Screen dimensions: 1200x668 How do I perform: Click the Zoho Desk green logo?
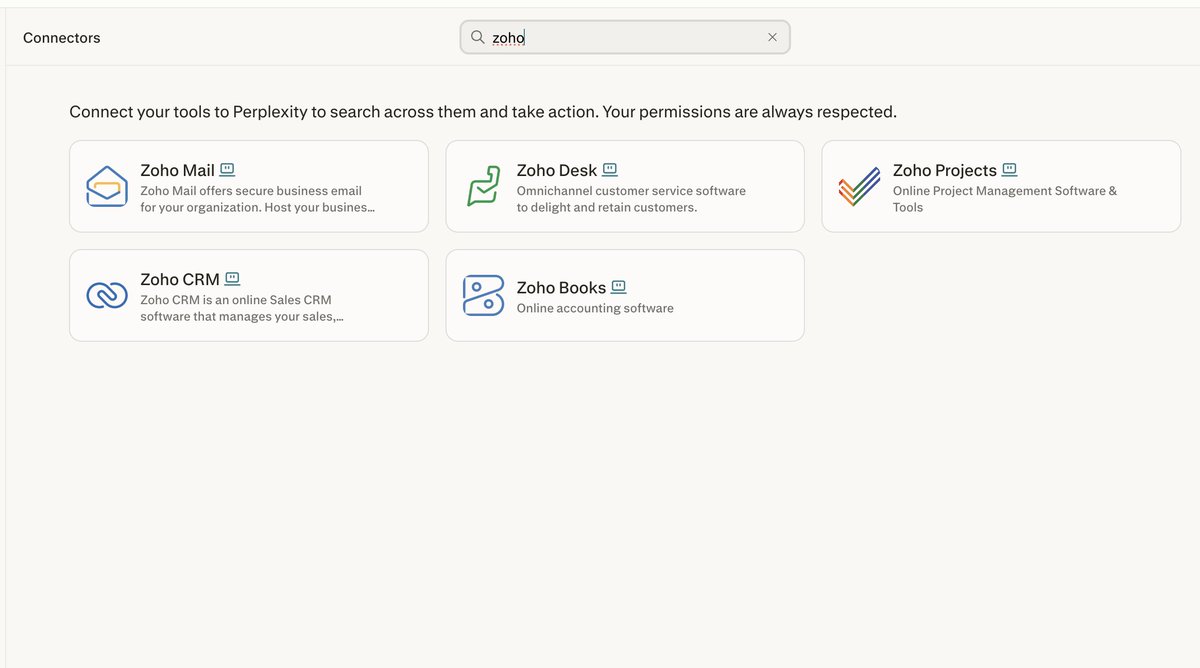pos(483,187)
